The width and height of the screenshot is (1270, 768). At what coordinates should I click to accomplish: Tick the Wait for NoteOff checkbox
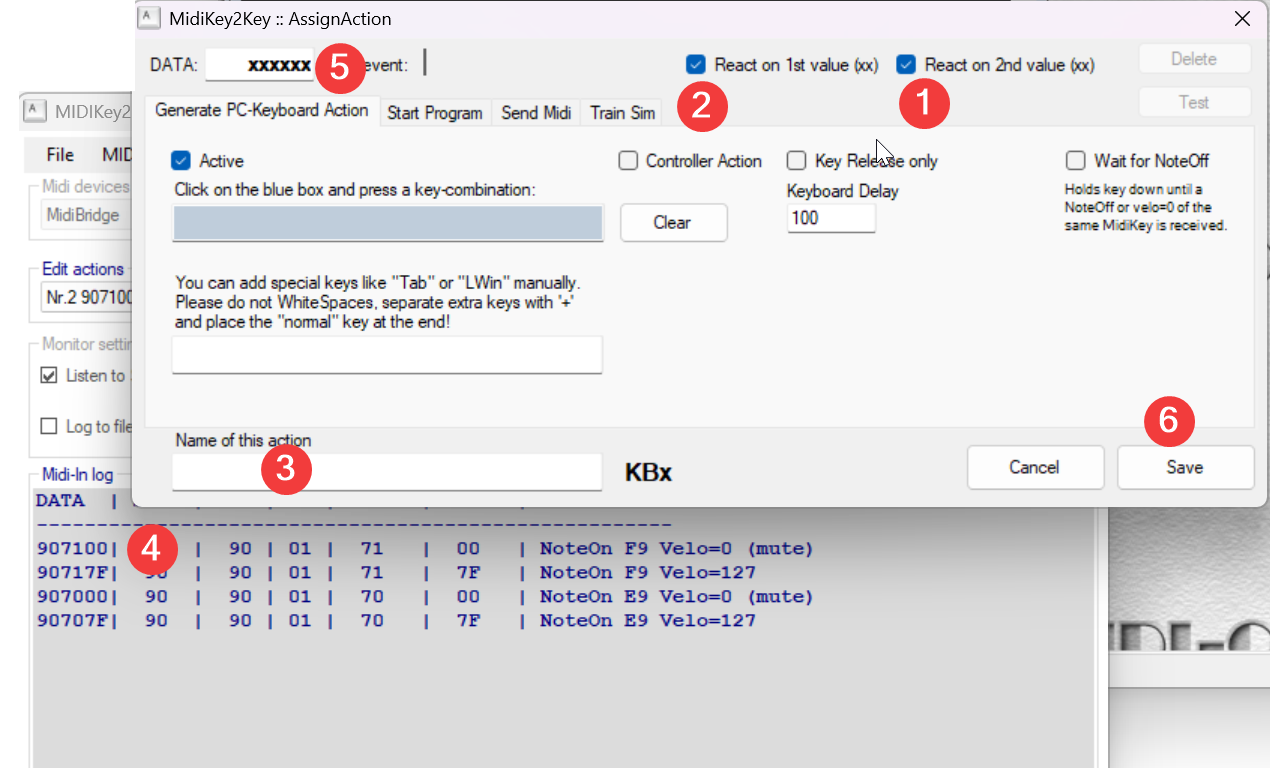1076,161
